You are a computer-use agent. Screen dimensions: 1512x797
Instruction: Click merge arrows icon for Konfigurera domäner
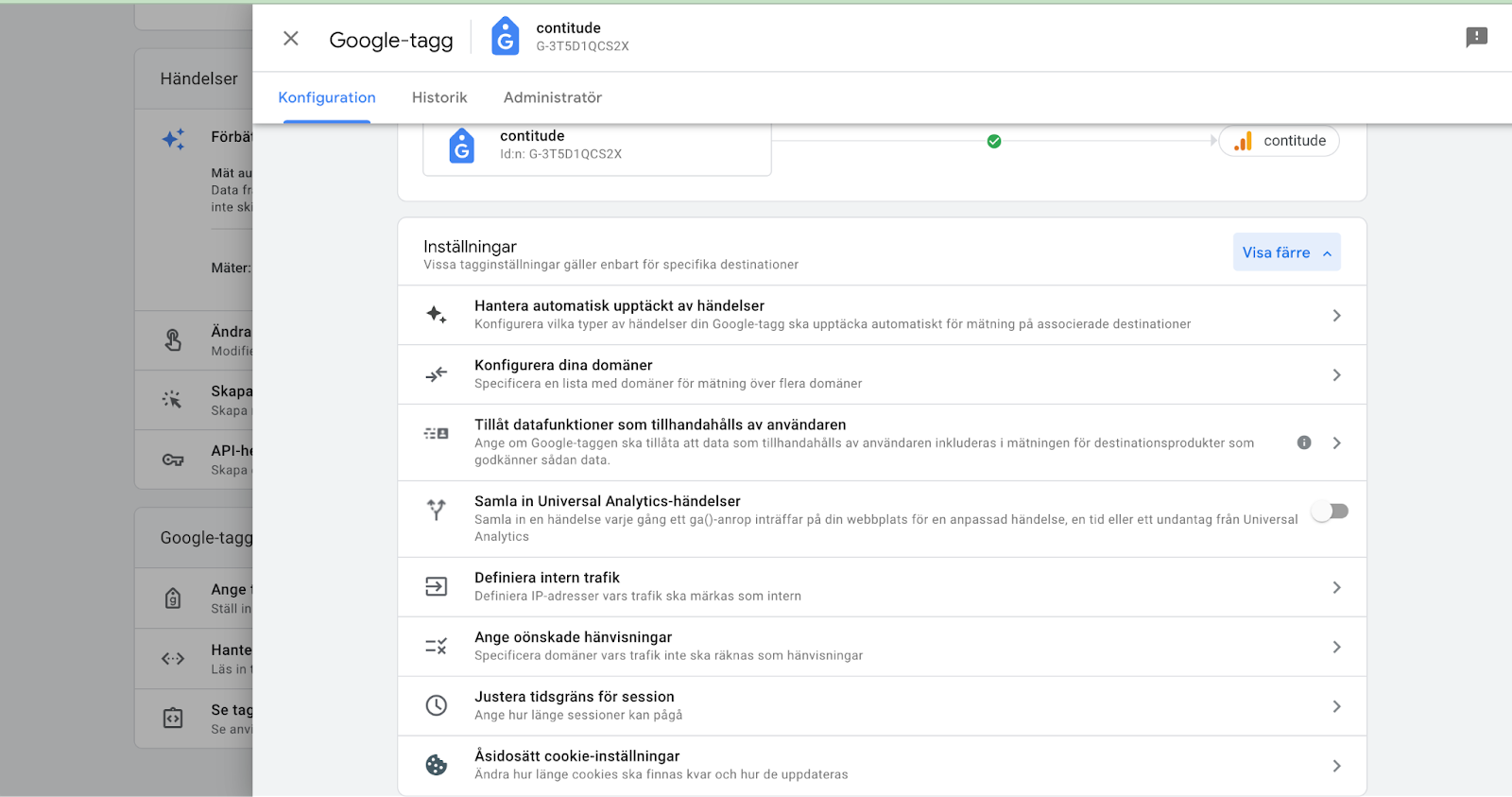point(437,374)
